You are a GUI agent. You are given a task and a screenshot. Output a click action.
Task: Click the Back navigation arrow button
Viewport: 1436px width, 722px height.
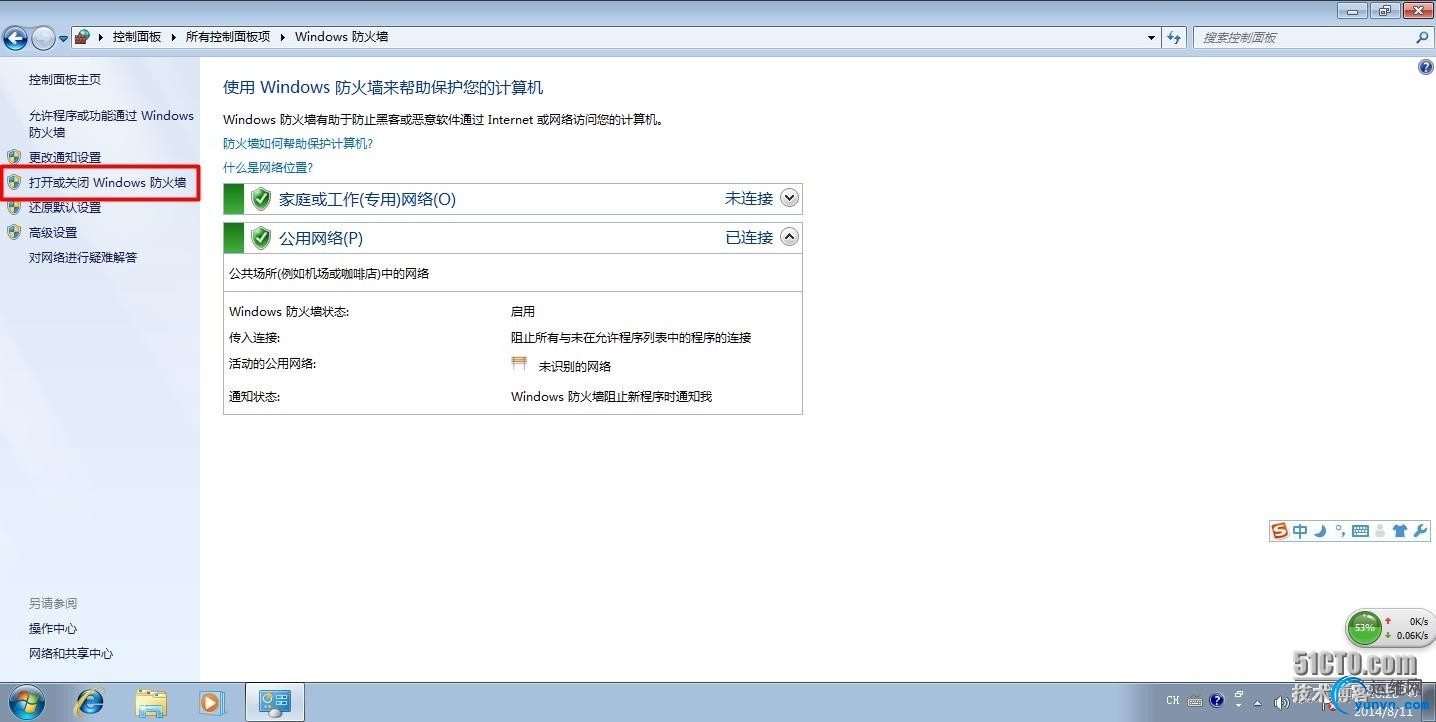[x=15, y=38]
